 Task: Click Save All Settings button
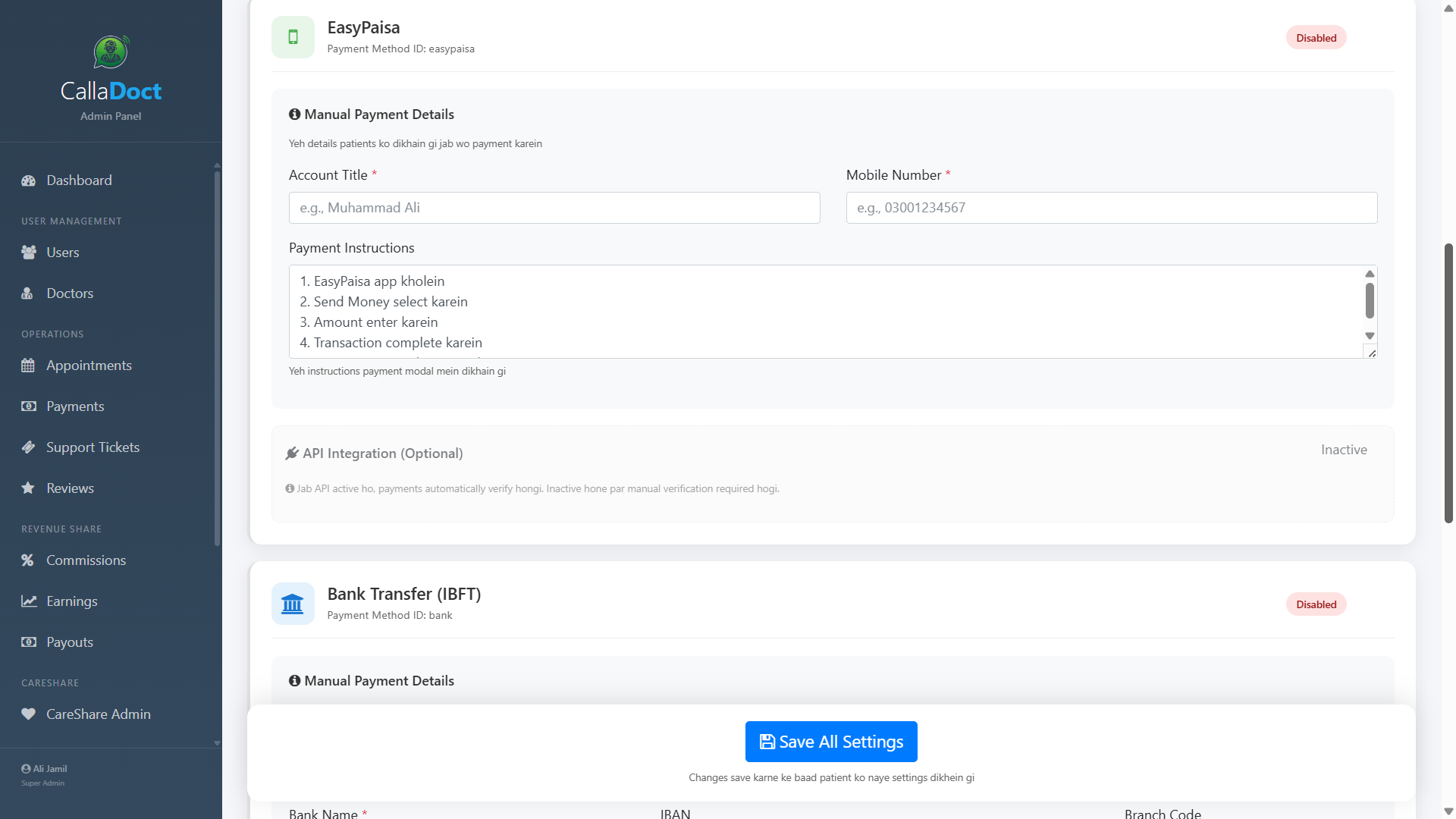(831, 742)
